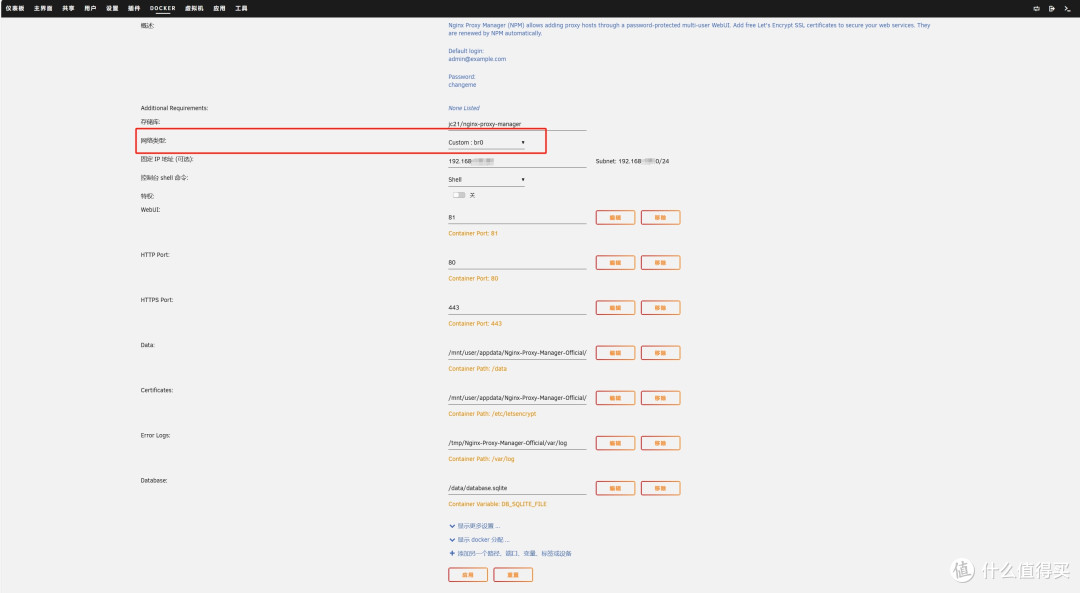Click the edit button for WebUI port 81

point(615,218)
